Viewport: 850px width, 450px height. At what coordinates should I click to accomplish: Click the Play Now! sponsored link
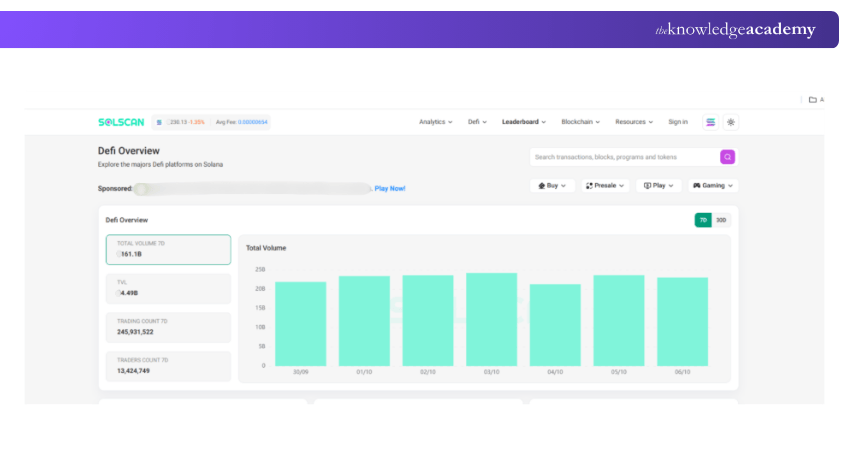click(390, 189)
